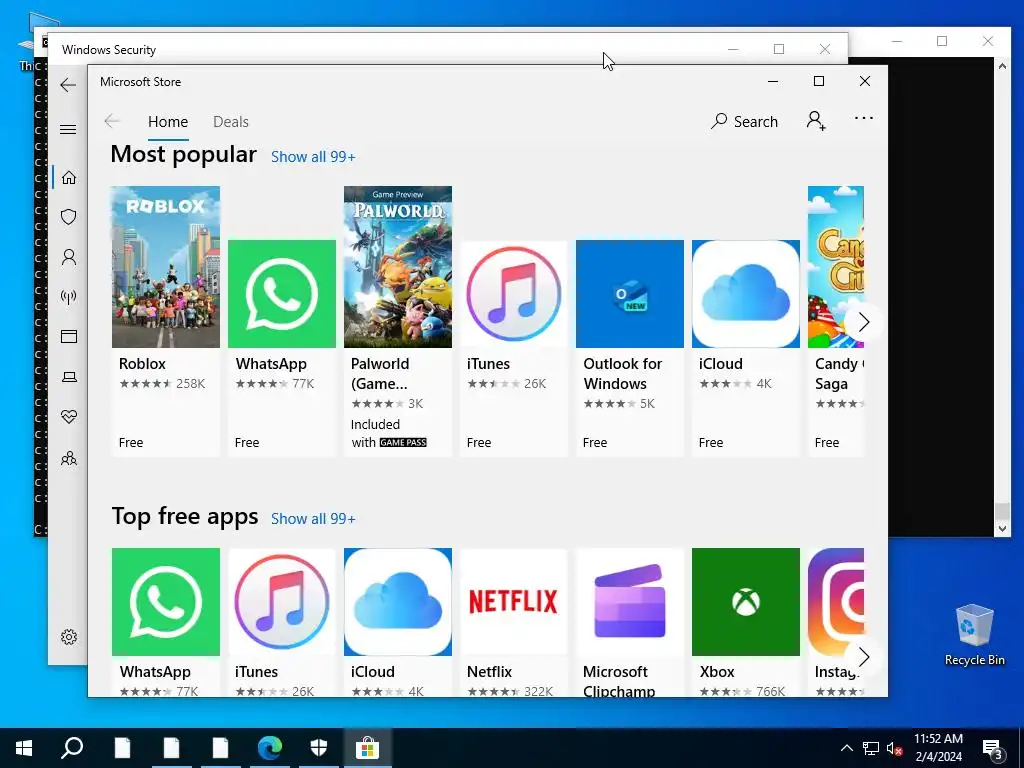Image resolution: width=1024 pixels, height=768 pixels.
Task: Open Show all 99+ for Top free apps
Action: tap(313, 519)
